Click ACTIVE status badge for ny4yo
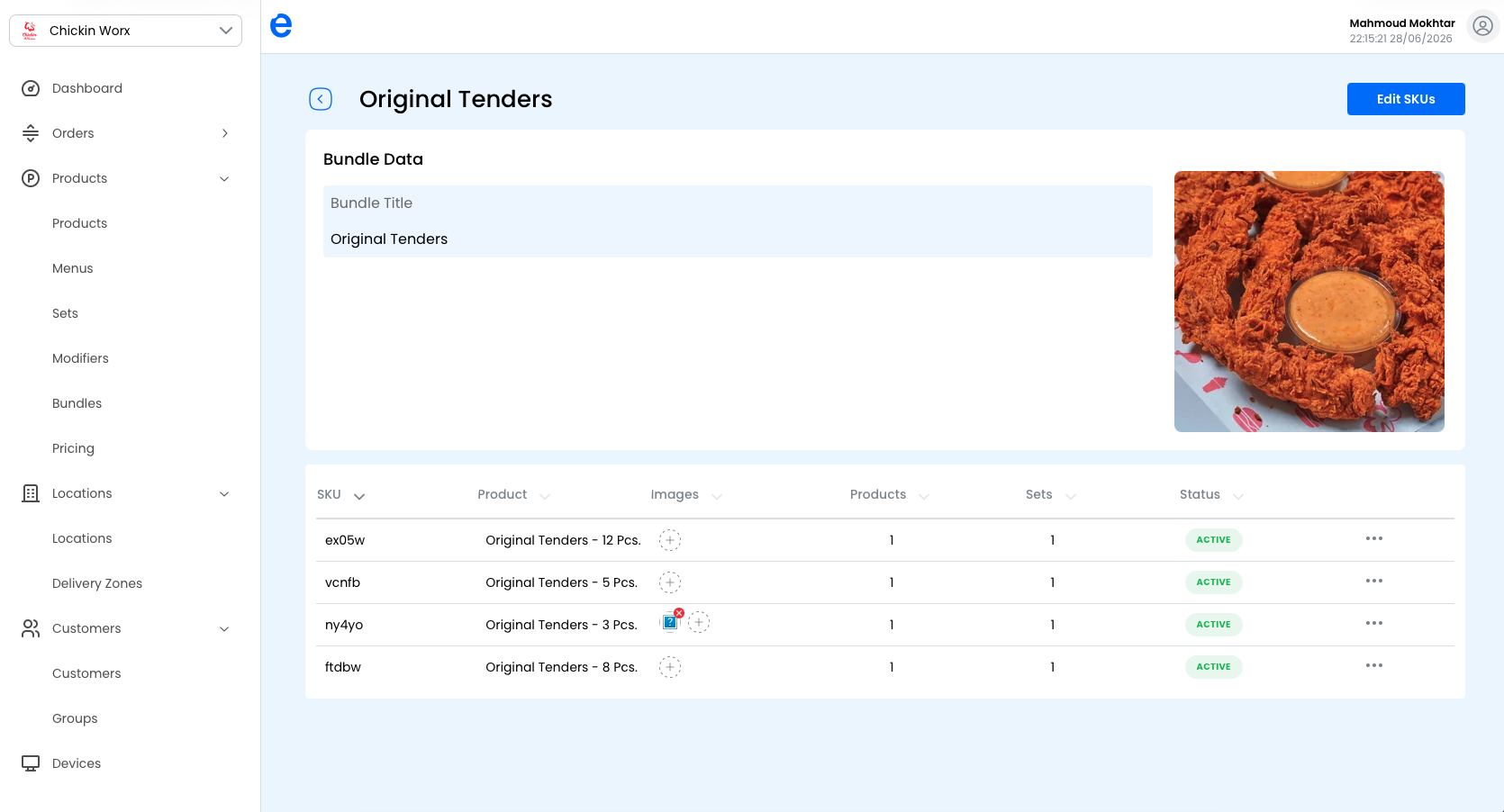Screen dimensions: 1504x812 click(x=1213, y=625)
